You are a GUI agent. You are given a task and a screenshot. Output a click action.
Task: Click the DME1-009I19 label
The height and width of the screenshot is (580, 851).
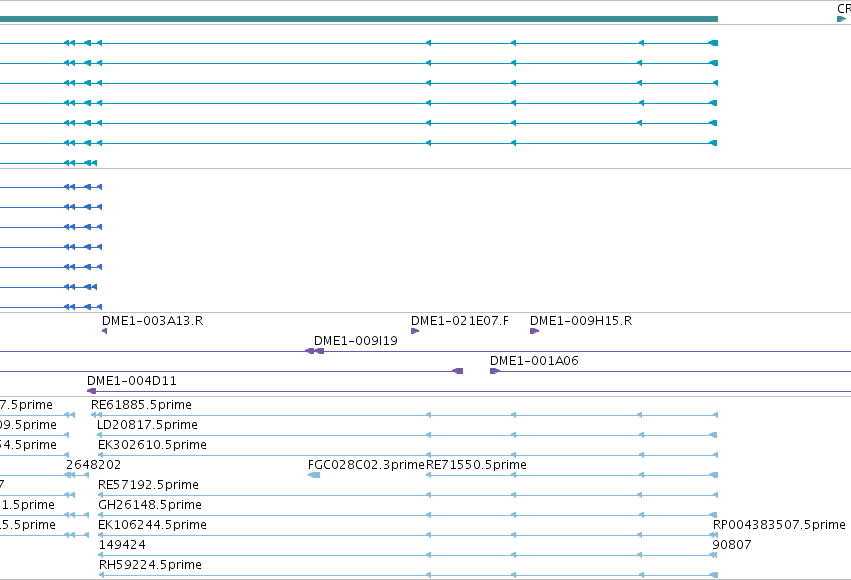355,341
